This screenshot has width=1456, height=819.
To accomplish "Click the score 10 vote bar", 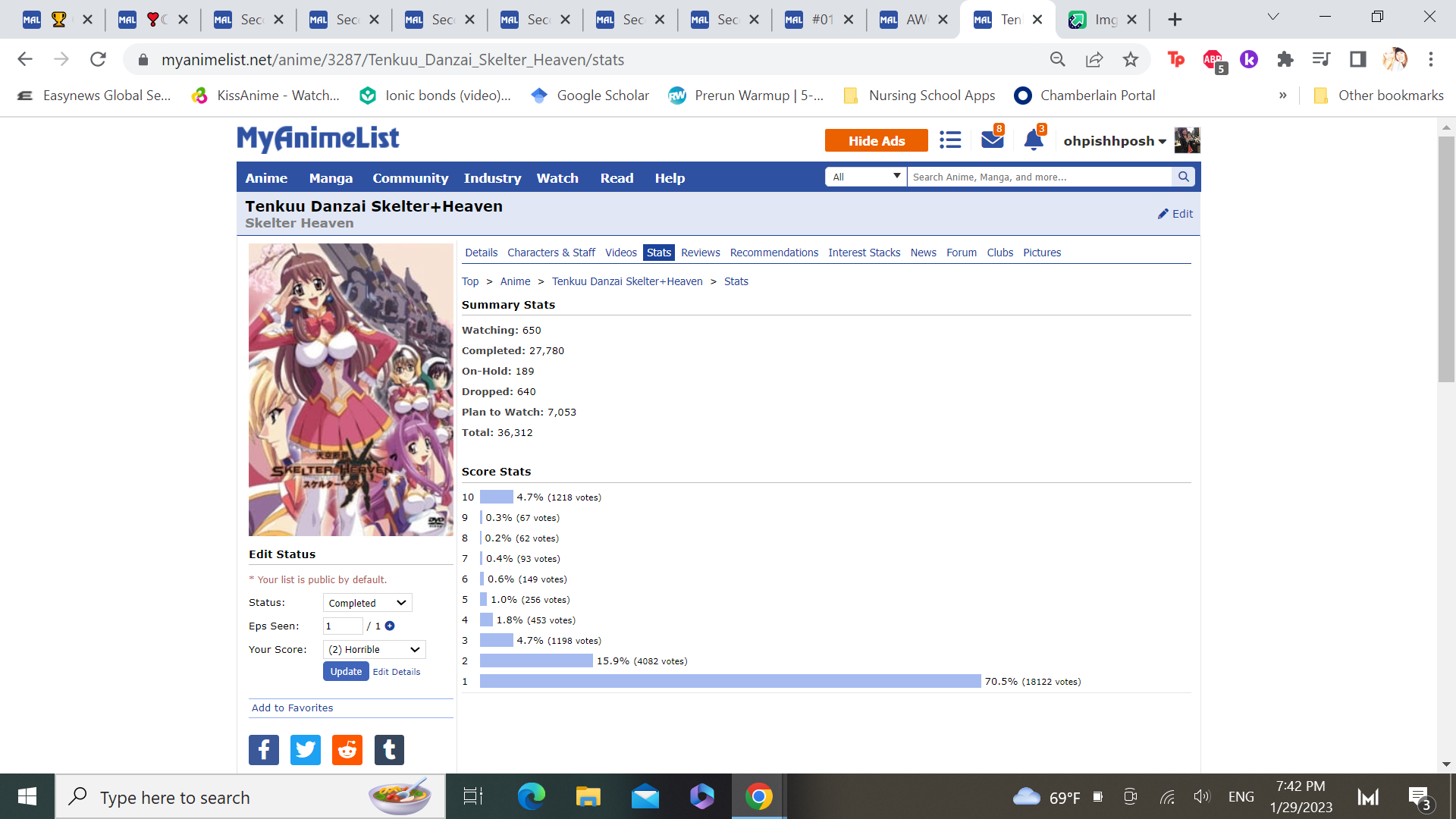I will click(x=497, y=497).
